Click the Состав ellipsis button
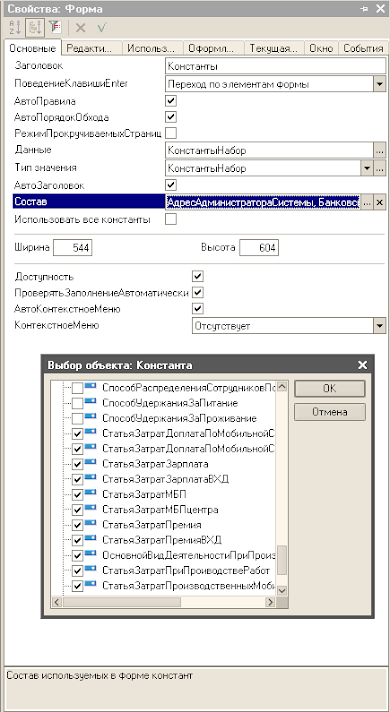390x712 pixels. point(367,203)
